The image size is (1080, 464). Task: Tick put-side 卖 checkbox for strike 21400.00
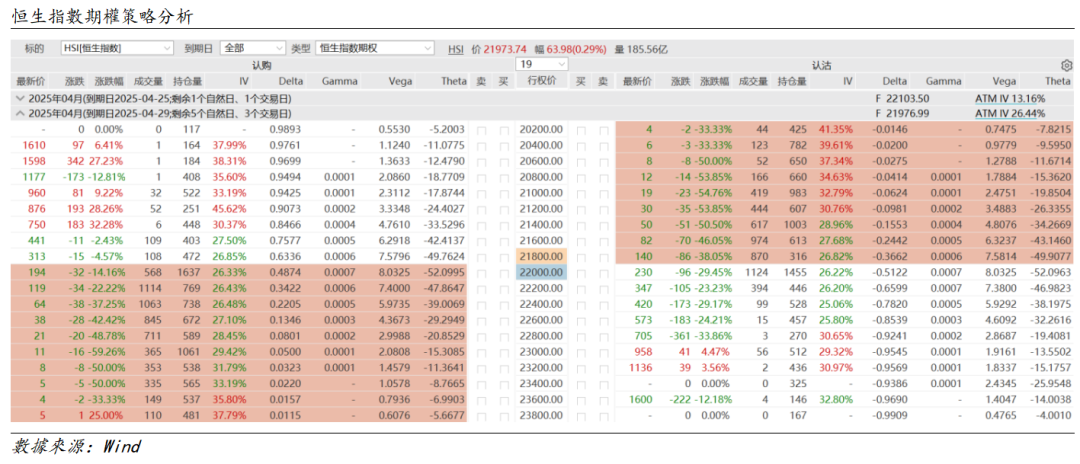[603, 224]
